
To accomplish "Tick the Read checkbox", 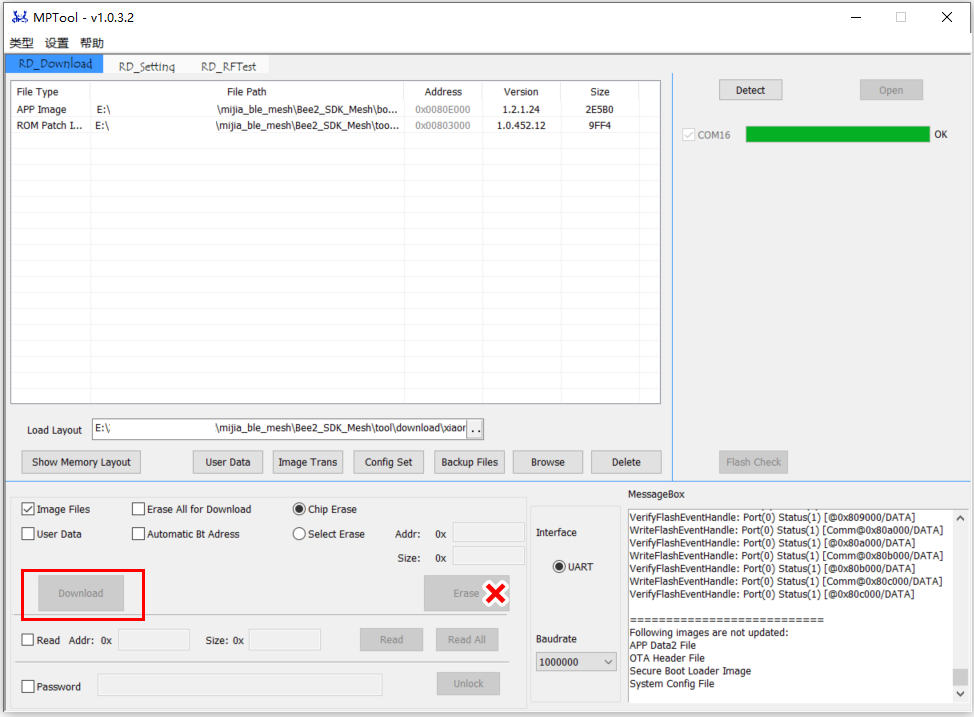I will click(28, 640).
